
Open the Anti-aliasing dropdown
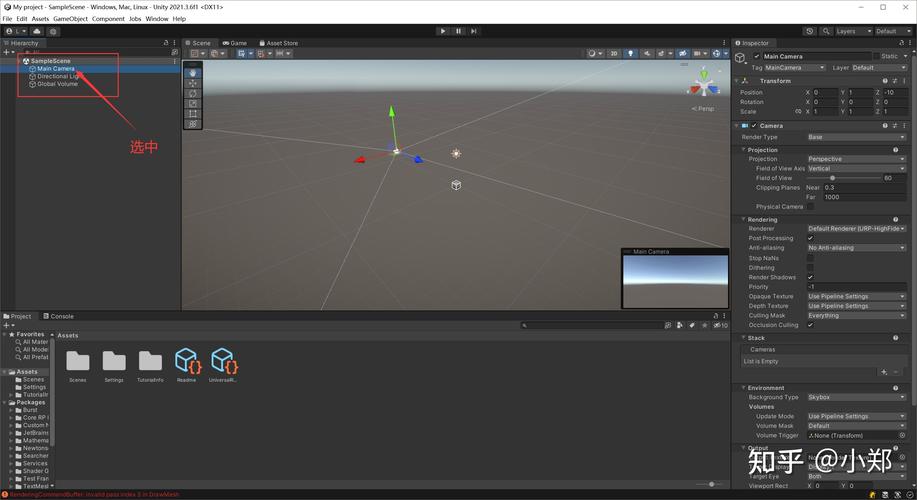point(855,248)
